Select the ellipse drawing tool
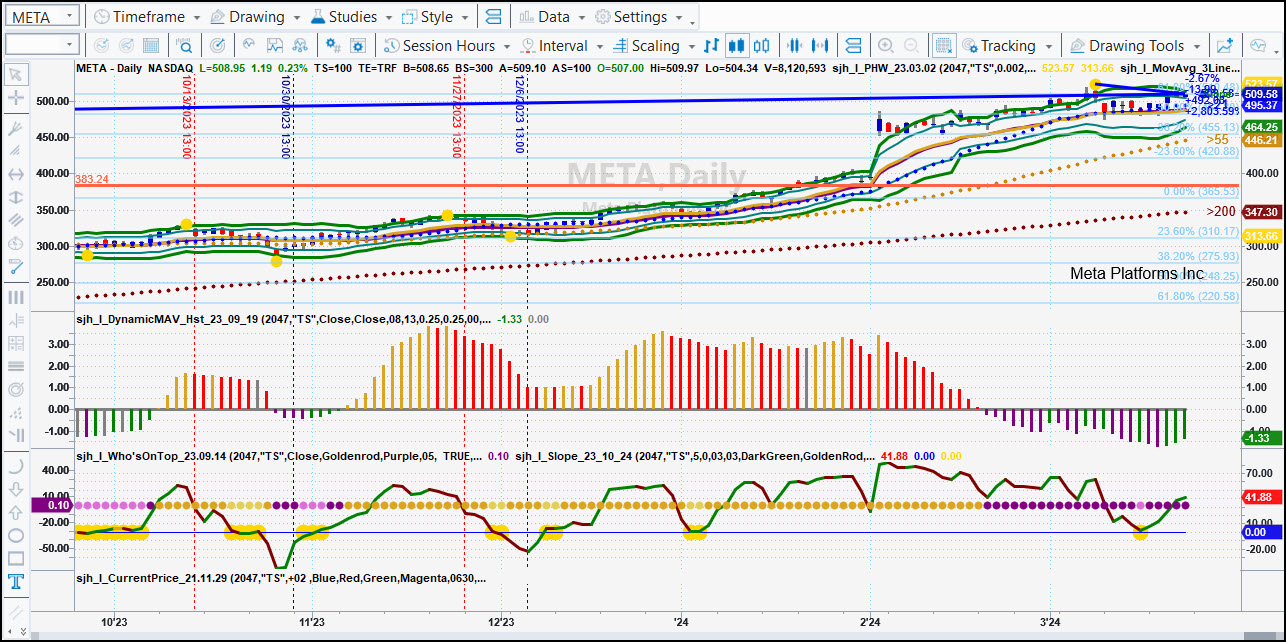The image size is (1286, 642). click(x=16, y=535)
